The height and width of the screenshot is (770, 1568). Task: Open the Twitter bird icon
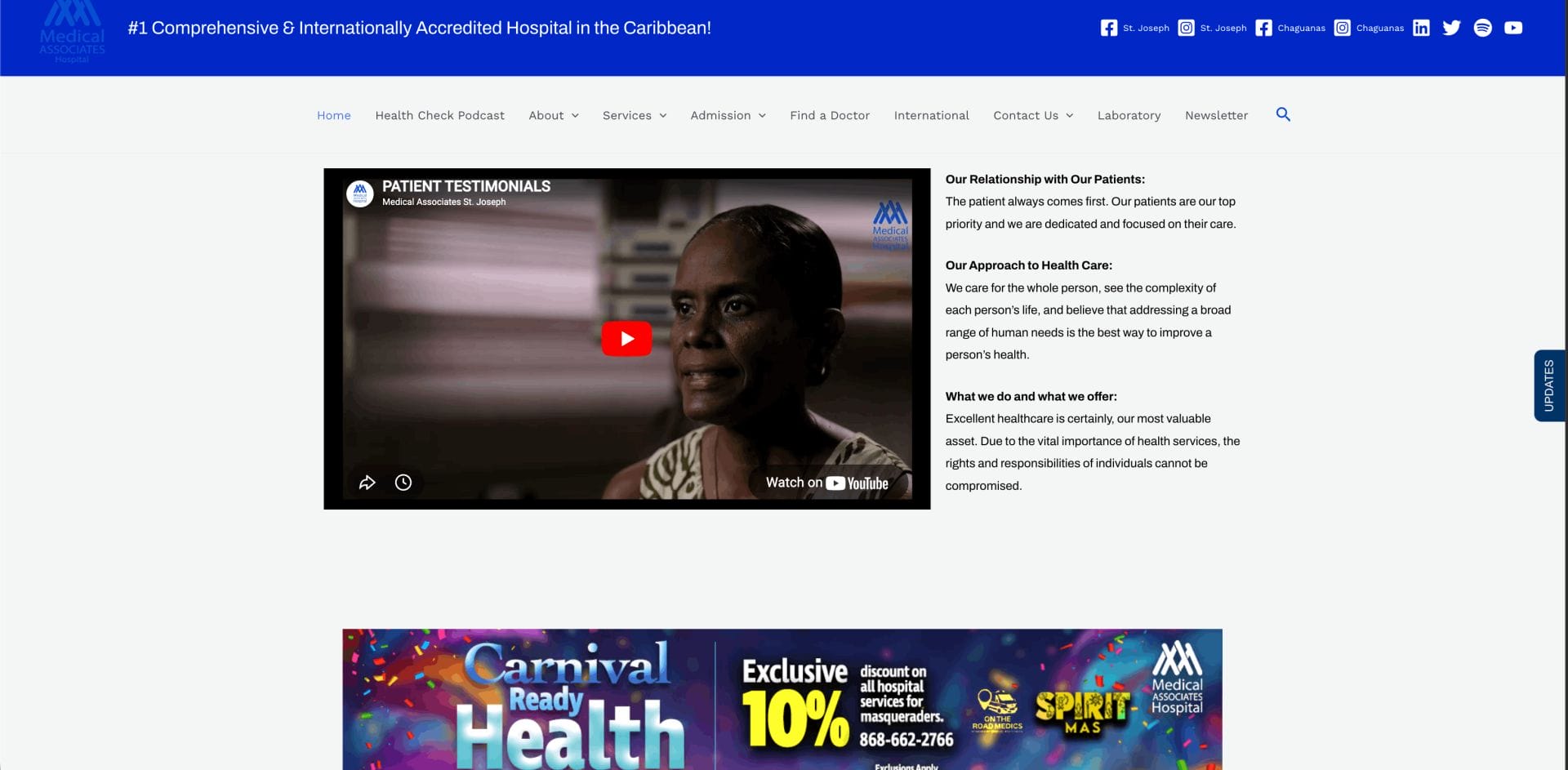(x=1451, y=28)
